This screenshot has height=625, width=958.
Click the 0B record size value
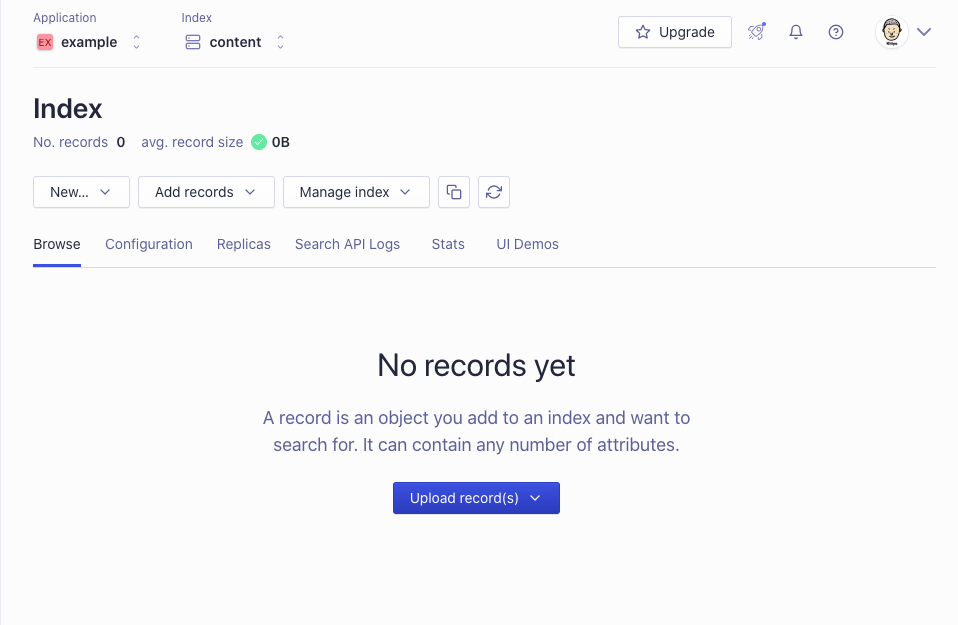(x=280, y=142)
